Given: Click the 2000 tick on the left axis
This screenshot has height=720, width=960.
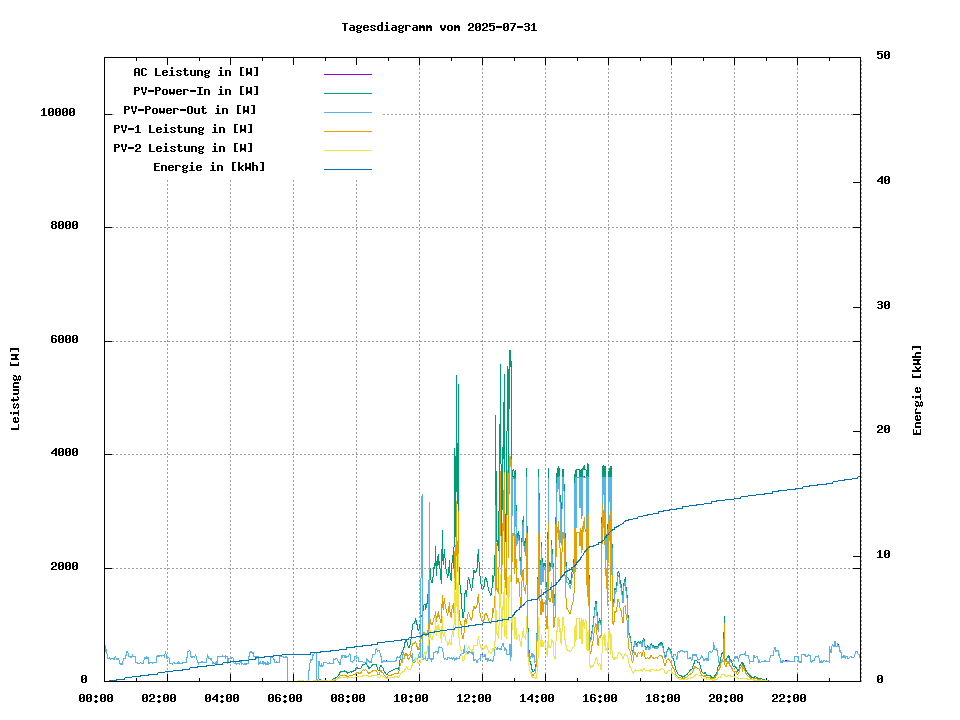Looking at the screenshot, I should 64,567.
